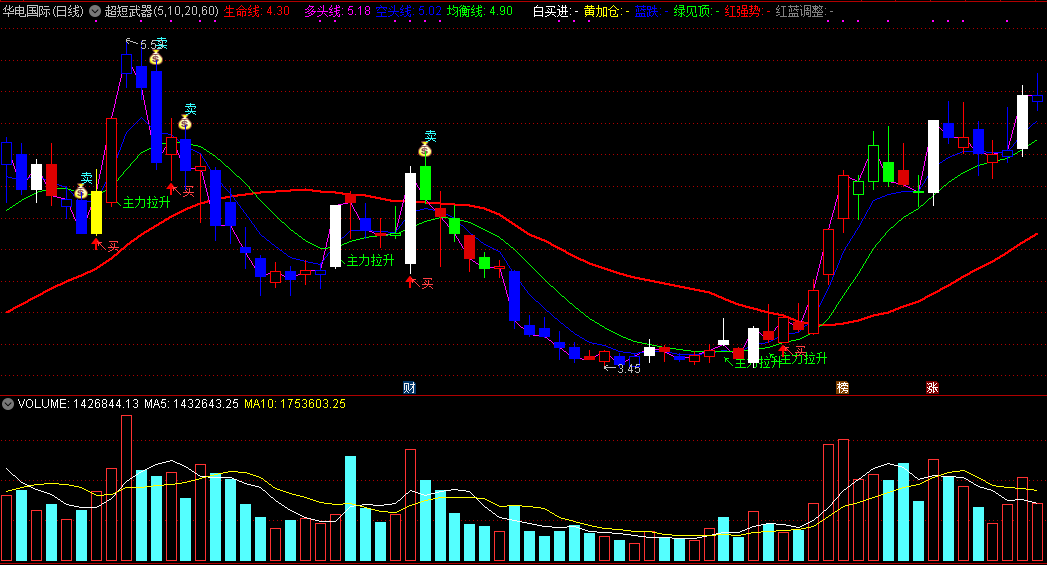Click the sell money-bag icon above the yellow candle
This screenshot has width=1047, height=565.
[x=81, y=192]
